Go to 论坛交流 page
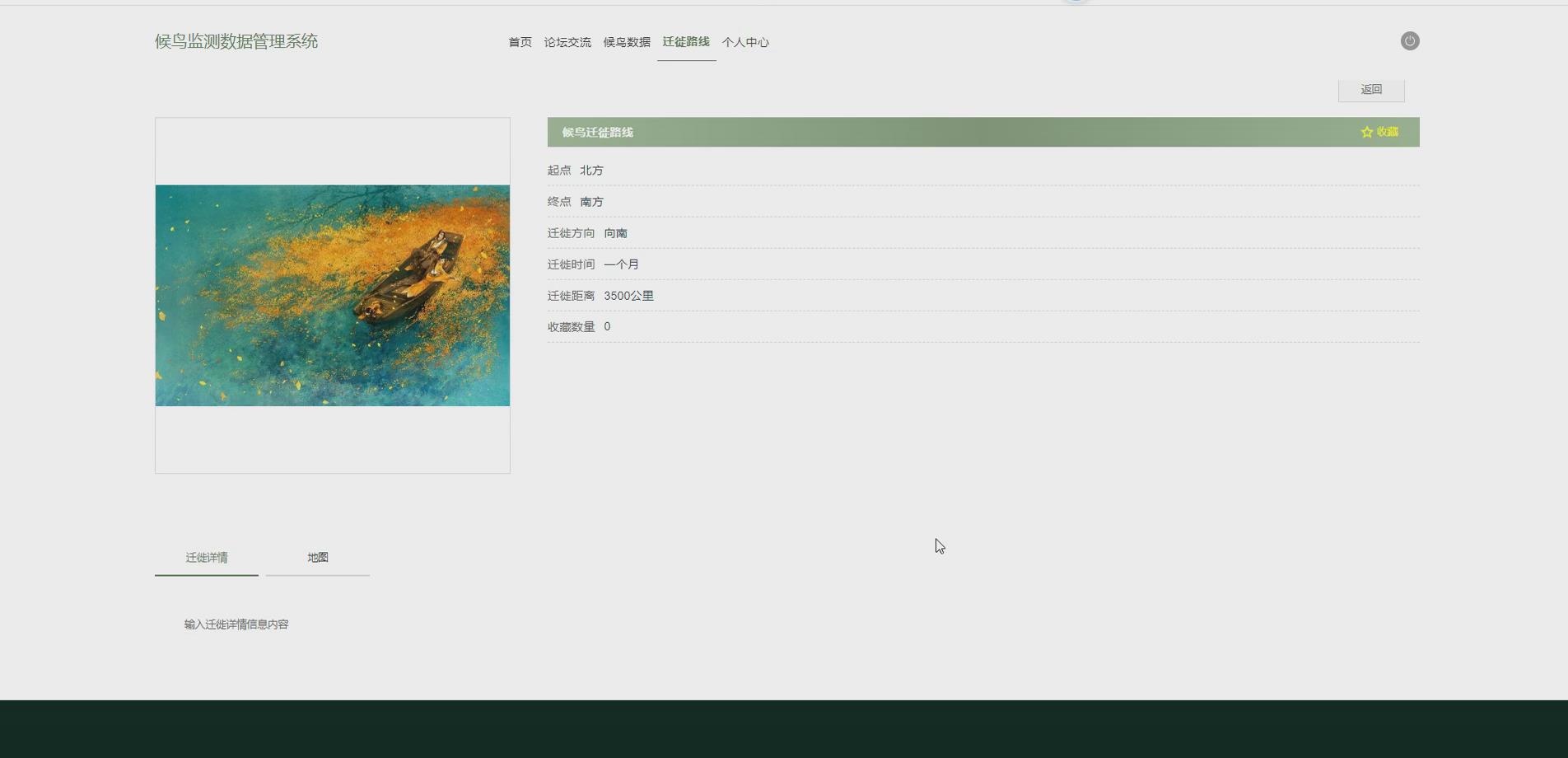This screenshot has width=1568, height=758. (x=567, y=42)
